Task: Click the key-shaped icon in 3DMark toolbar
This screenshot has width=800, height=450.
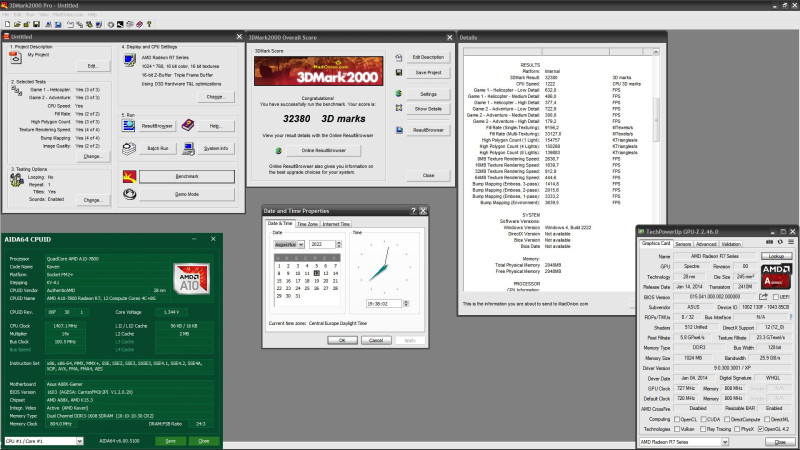Action: 149,24
